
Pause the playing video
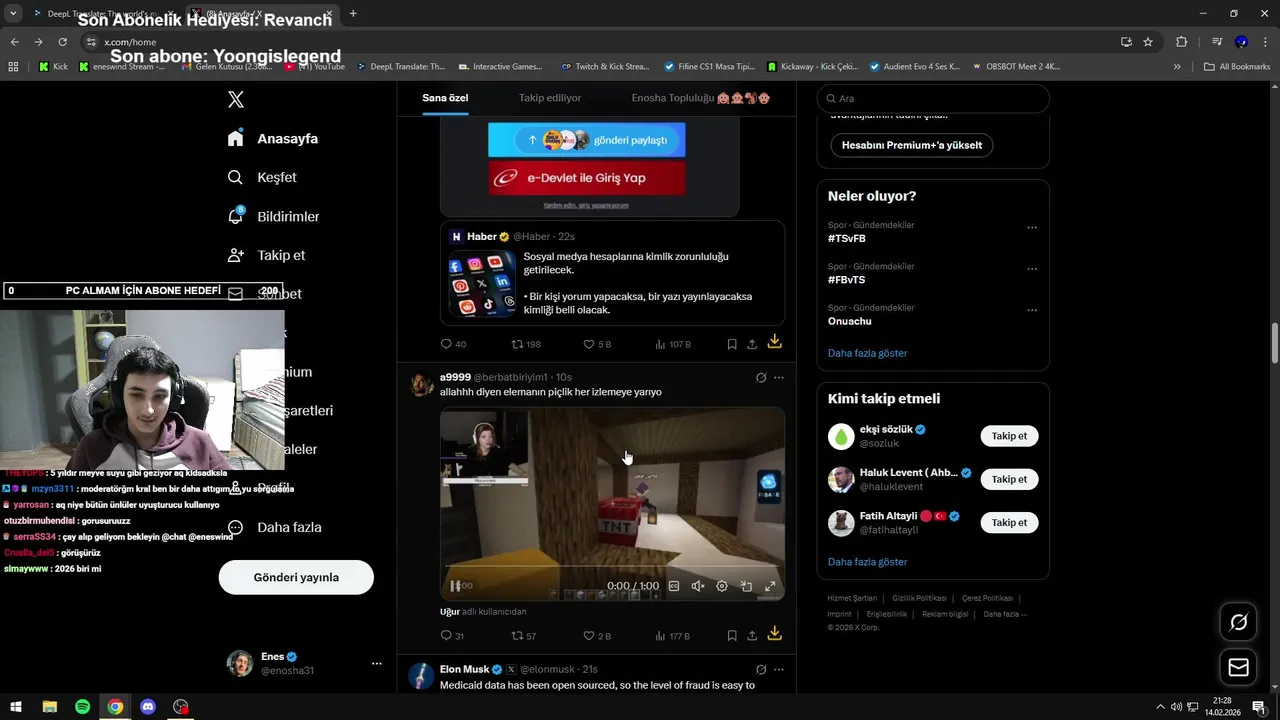tap(455, 586)
